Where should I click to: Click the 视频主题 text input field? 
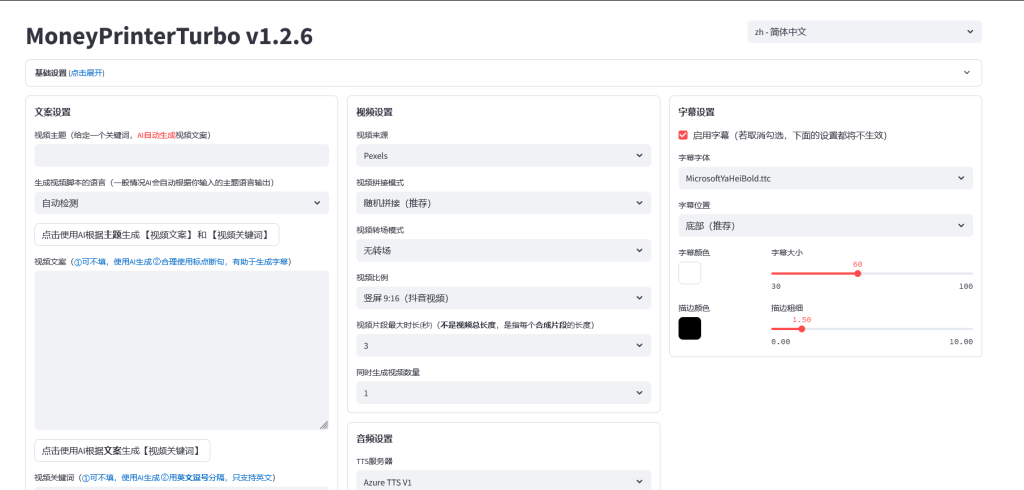click(181, 155)
